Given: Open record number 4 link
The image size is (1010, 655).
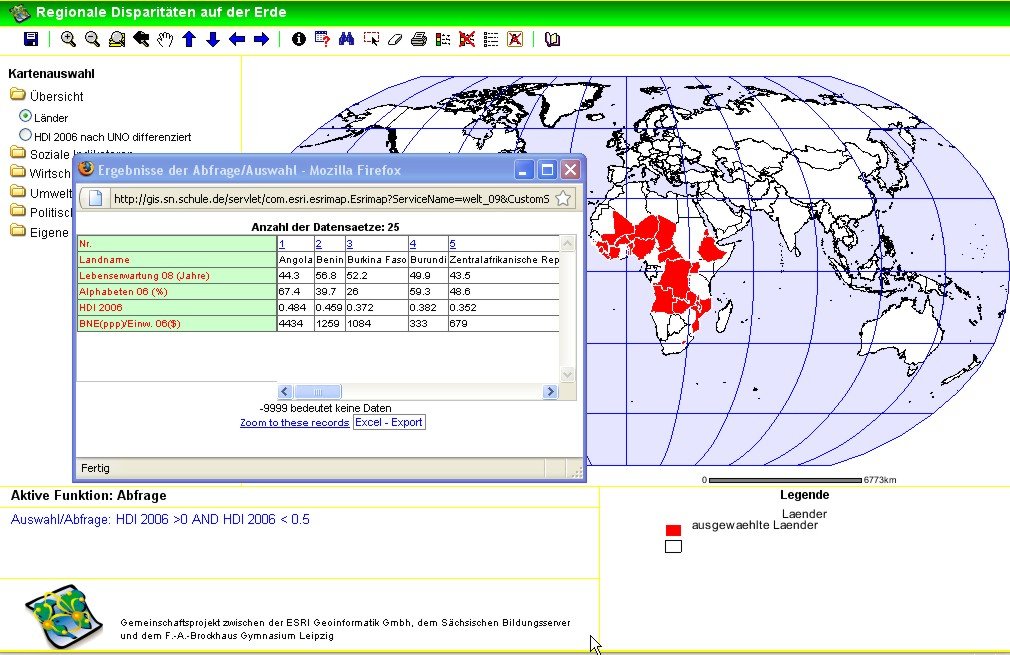Looking at the screenshot, I should (413, 243).
